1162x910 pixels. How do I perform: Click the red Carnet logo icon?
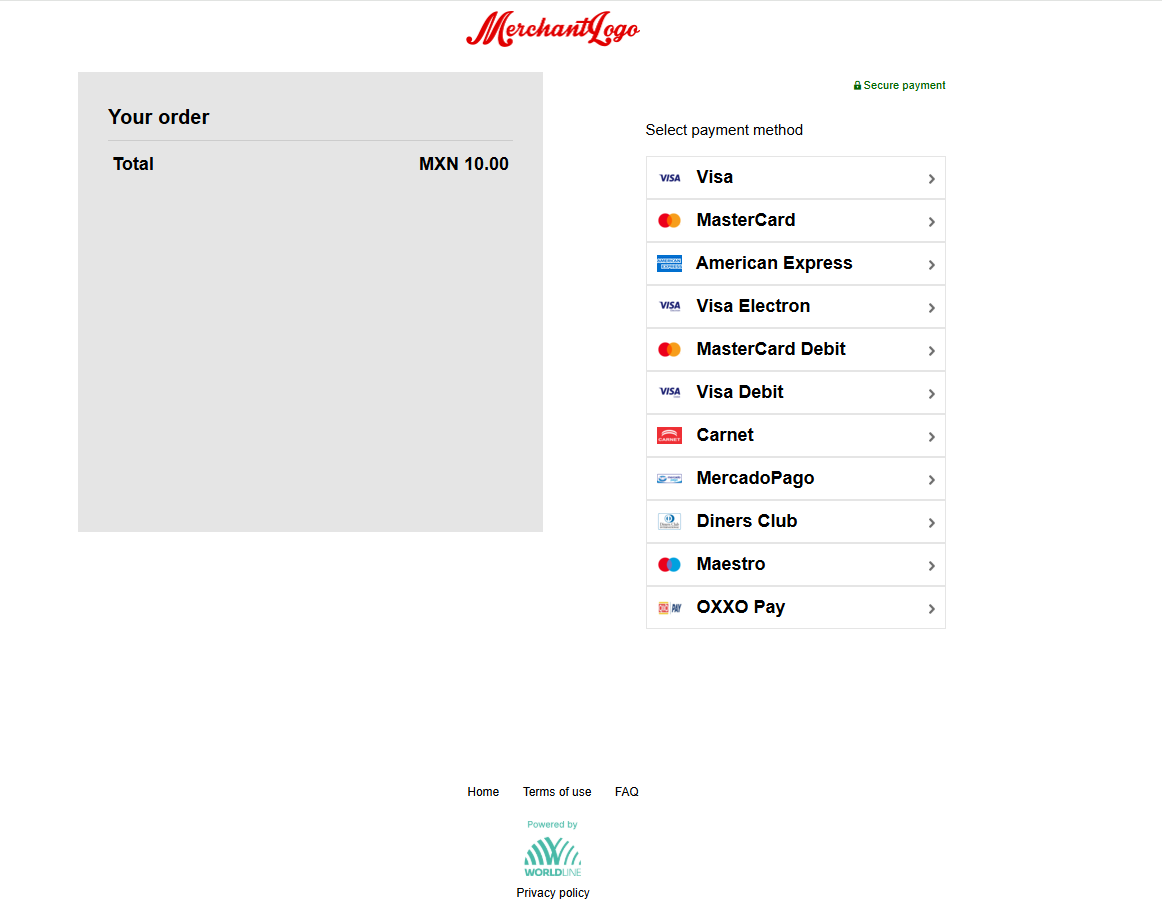pyautogui.click(x=669, y=436)
